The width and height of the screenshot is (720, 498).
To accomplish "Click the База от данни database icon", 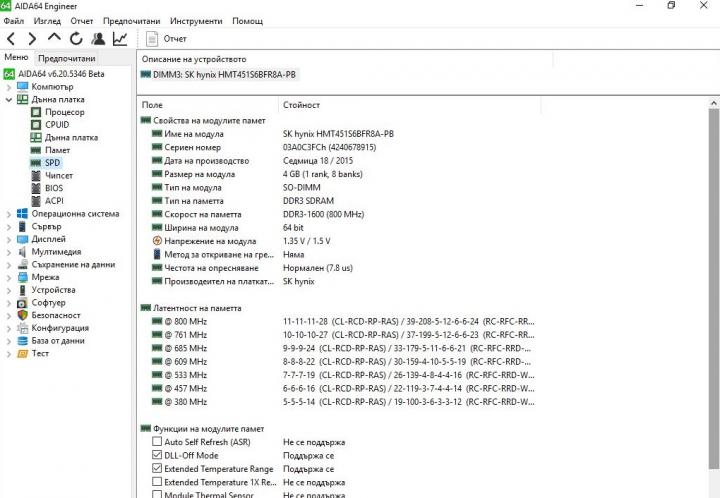I will point(22,341).
